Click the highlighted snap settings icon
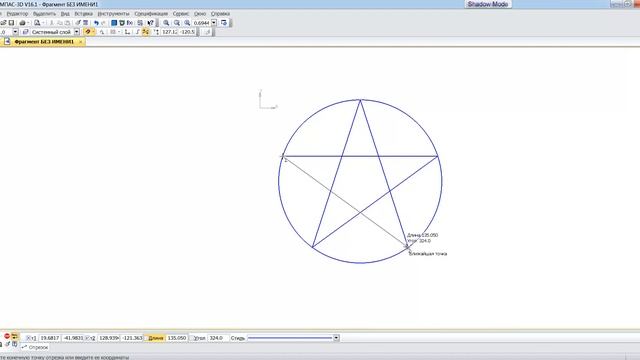Image resolution: width=640 pixels, height=360 pixels. pos(88,32)
